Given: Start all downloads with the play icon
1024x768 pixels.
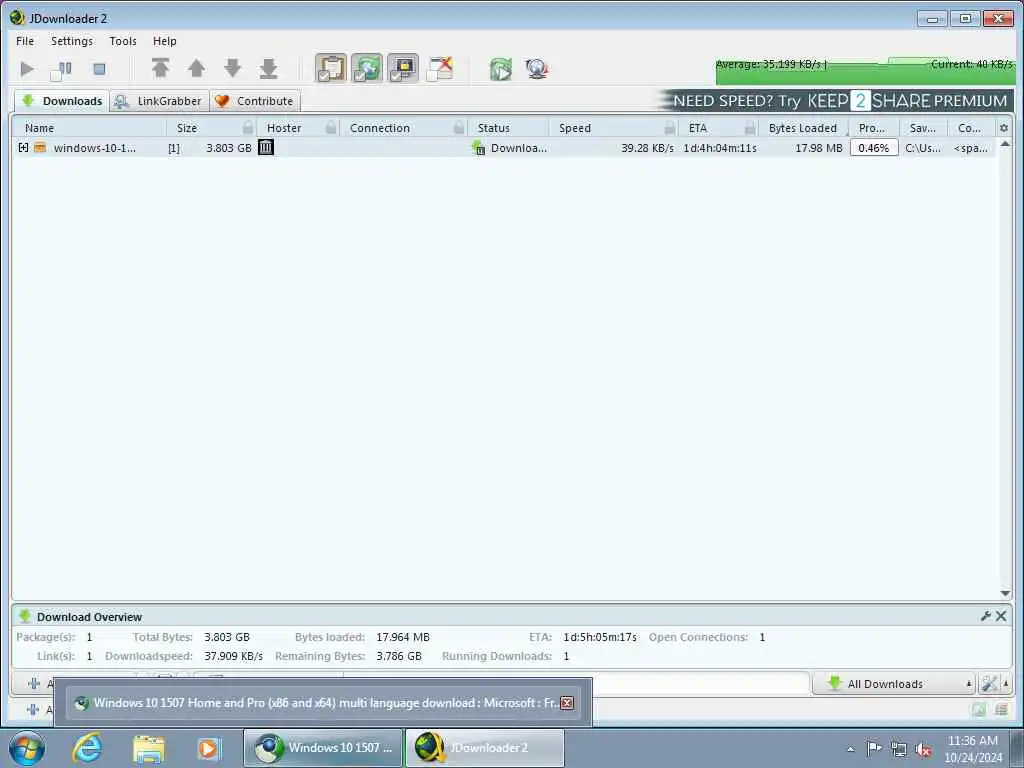Looking at the screenshot, I should tap(27, 69).
